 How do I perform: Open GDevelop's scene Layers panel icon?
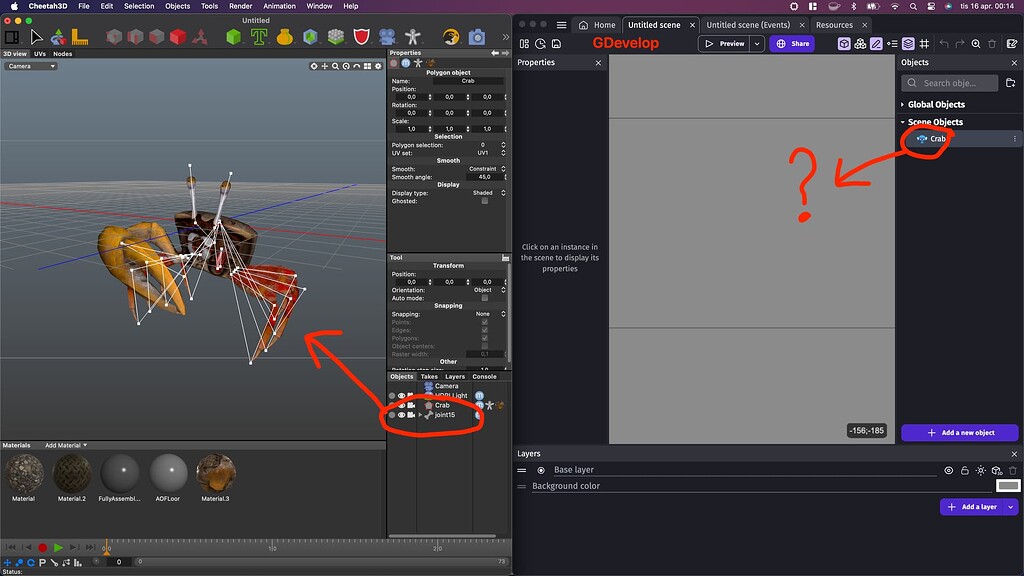pos(906,43)
